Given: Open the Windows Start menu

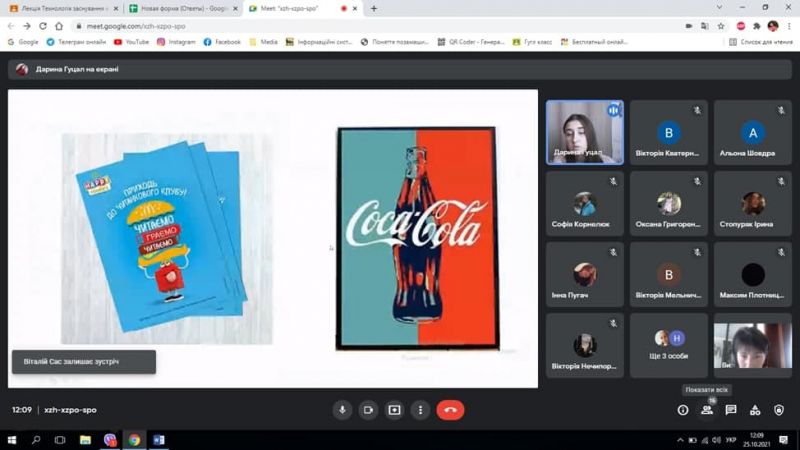Looking at the screenshot, I should click(11, 440).
